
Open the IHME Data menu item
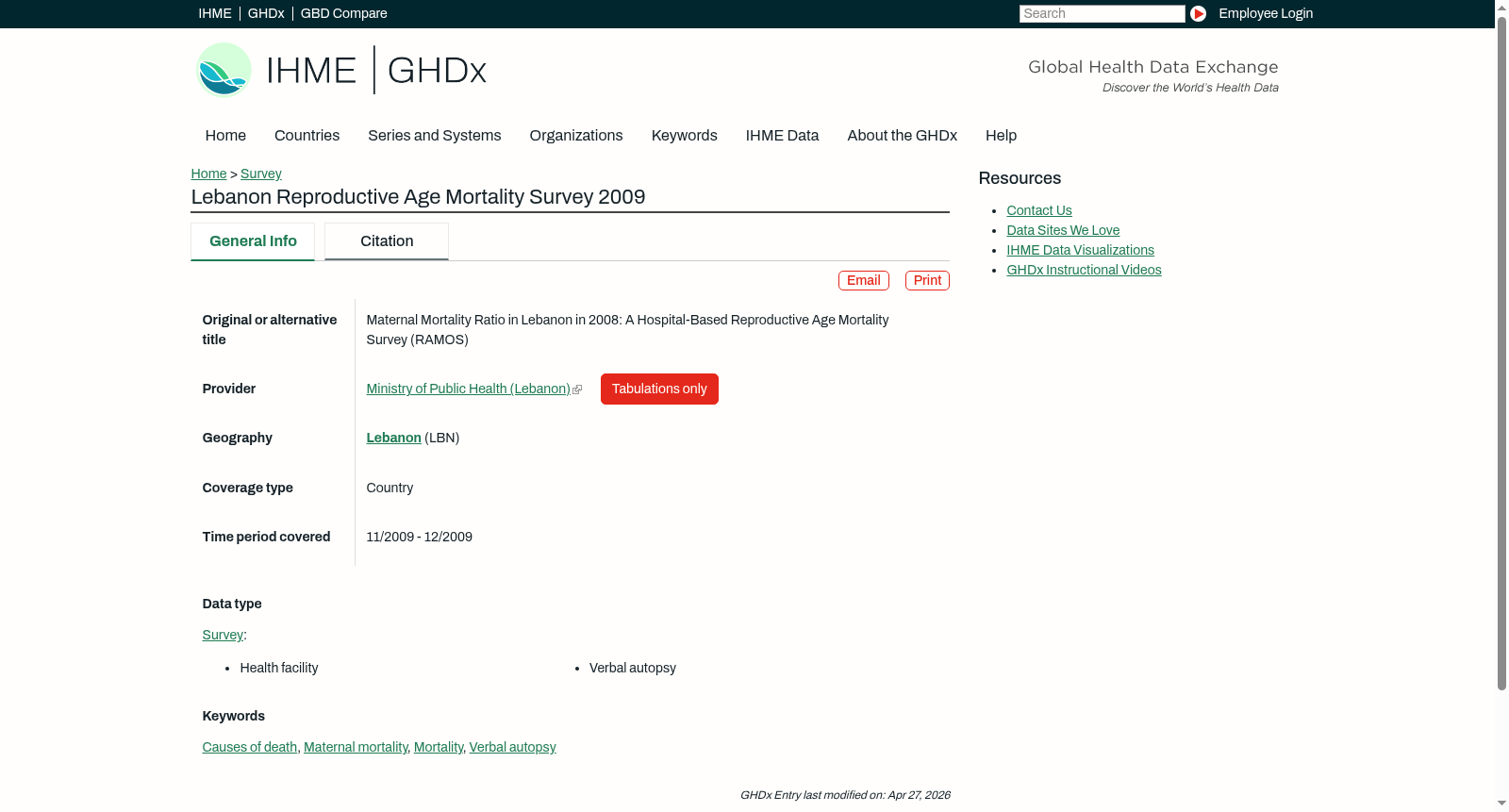[782, 136]
